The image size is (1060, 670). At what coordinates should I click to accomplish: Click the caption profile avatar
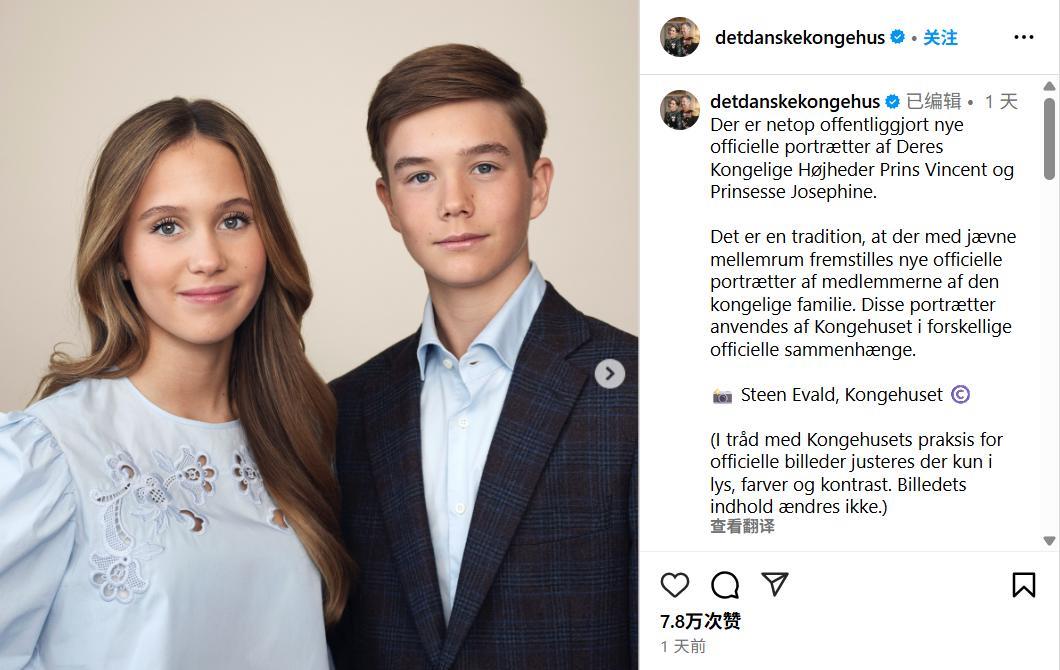(679, 110)
